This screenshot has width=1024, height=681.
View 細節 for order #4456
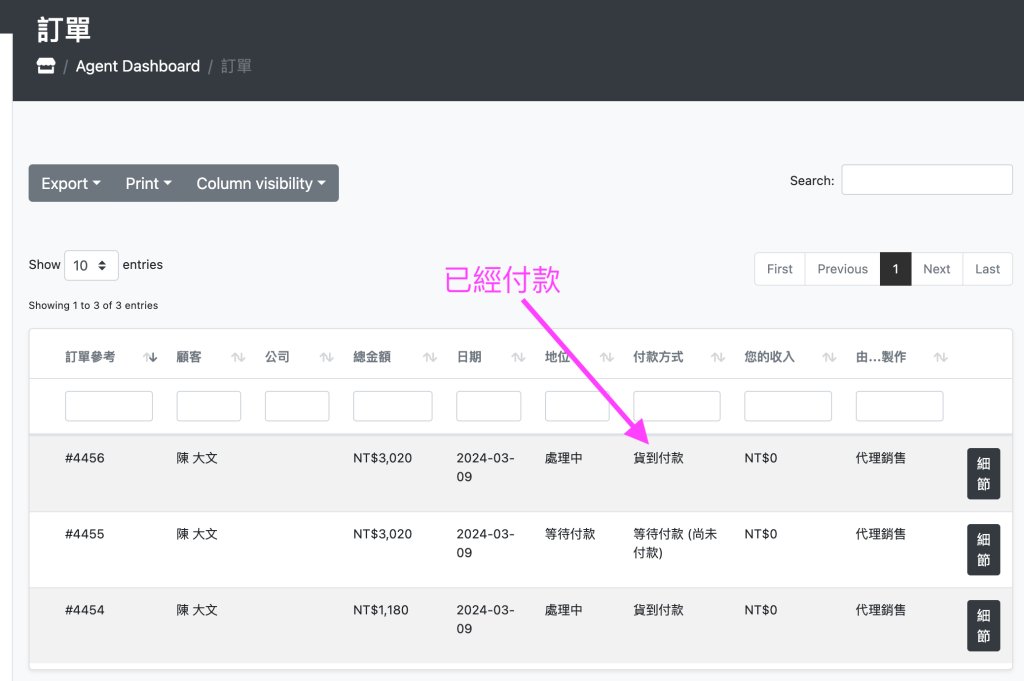coord(983,473)
